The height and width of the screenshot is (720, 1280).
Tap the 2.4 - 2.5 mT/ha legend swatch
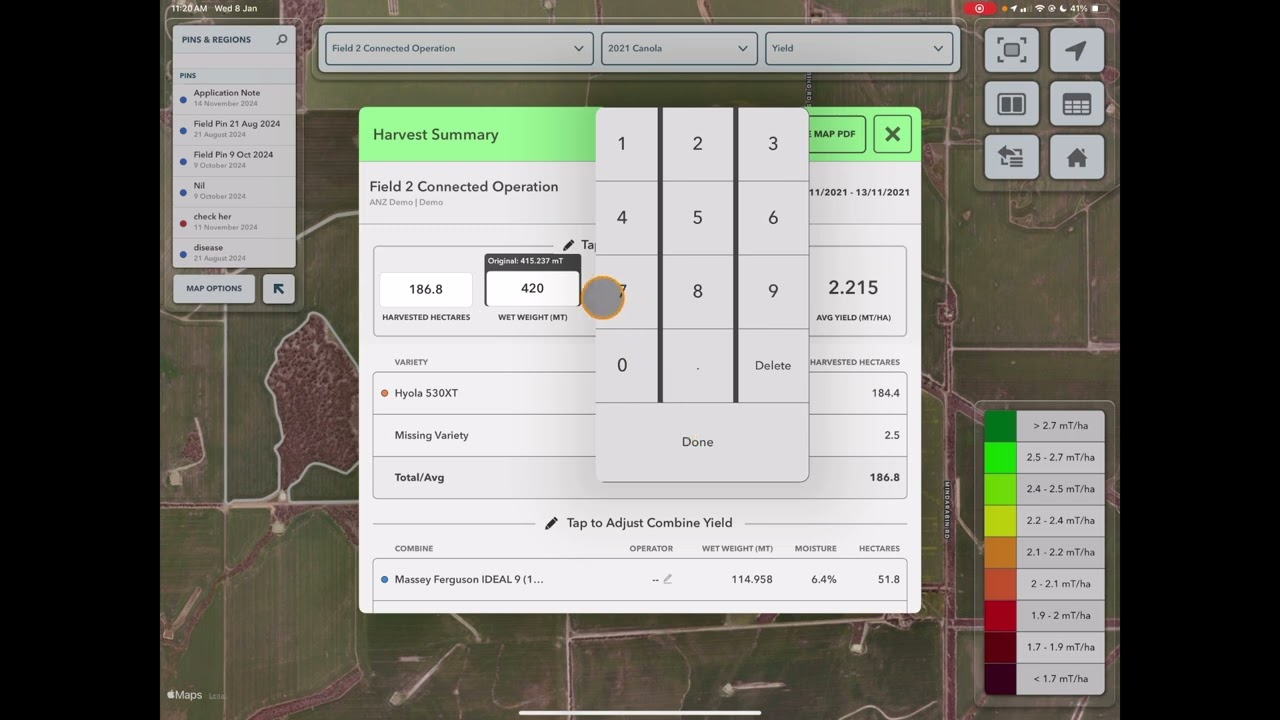click(1000, 489)
